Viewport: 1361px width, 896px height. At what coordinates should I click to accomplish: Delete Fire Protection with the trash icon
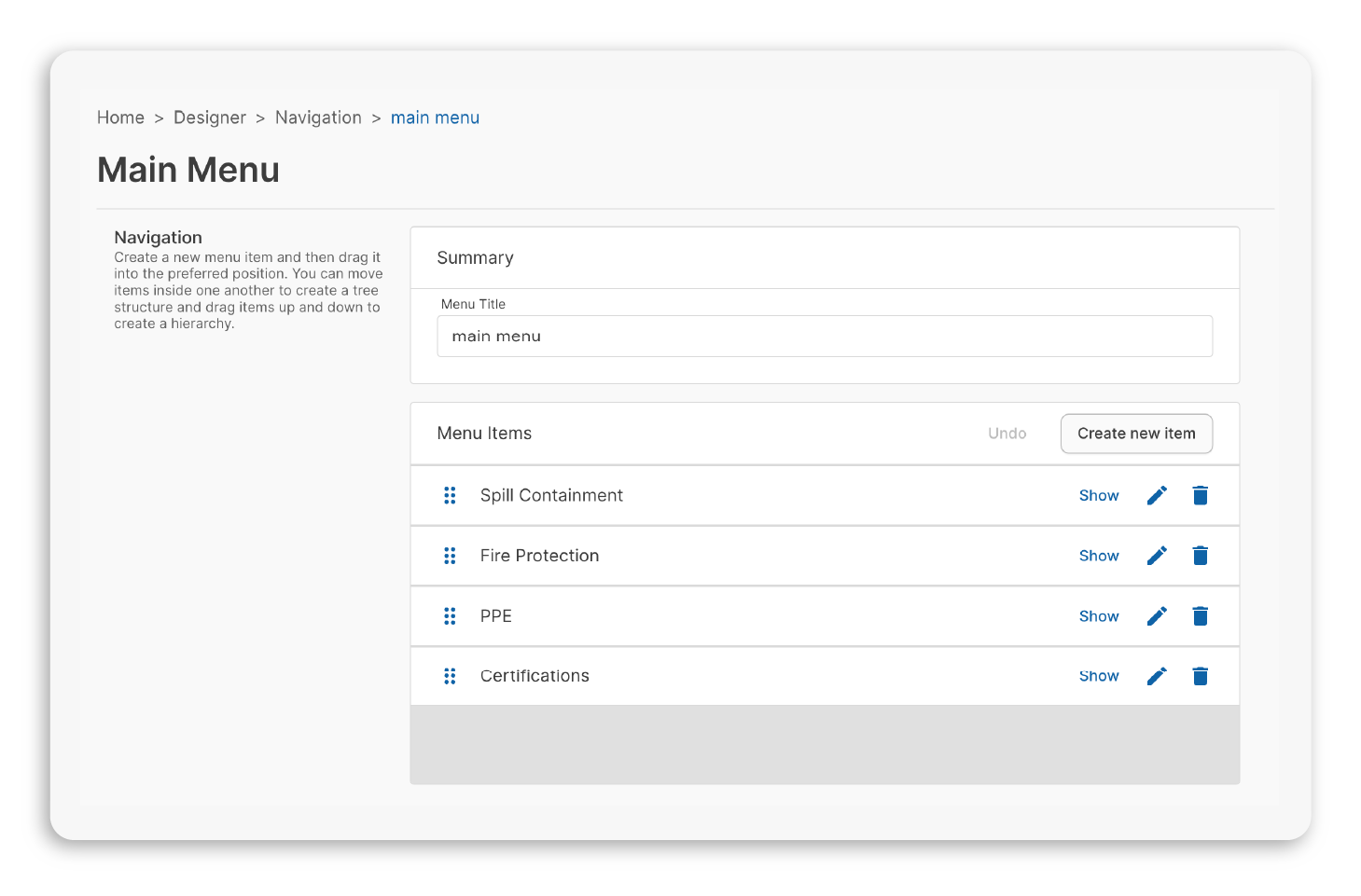click(1200, 555)
